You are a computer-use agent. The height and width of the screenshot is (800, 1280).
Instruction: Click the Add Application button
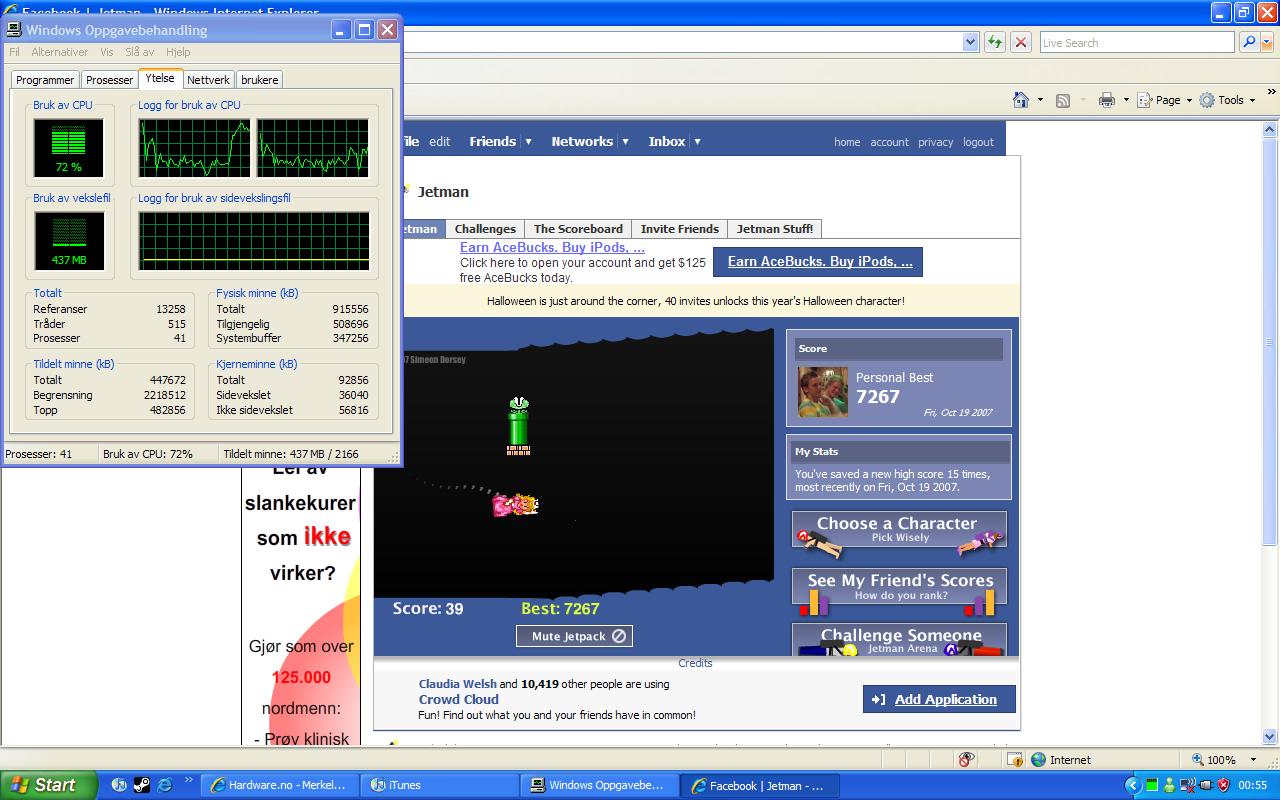point(939,699)
